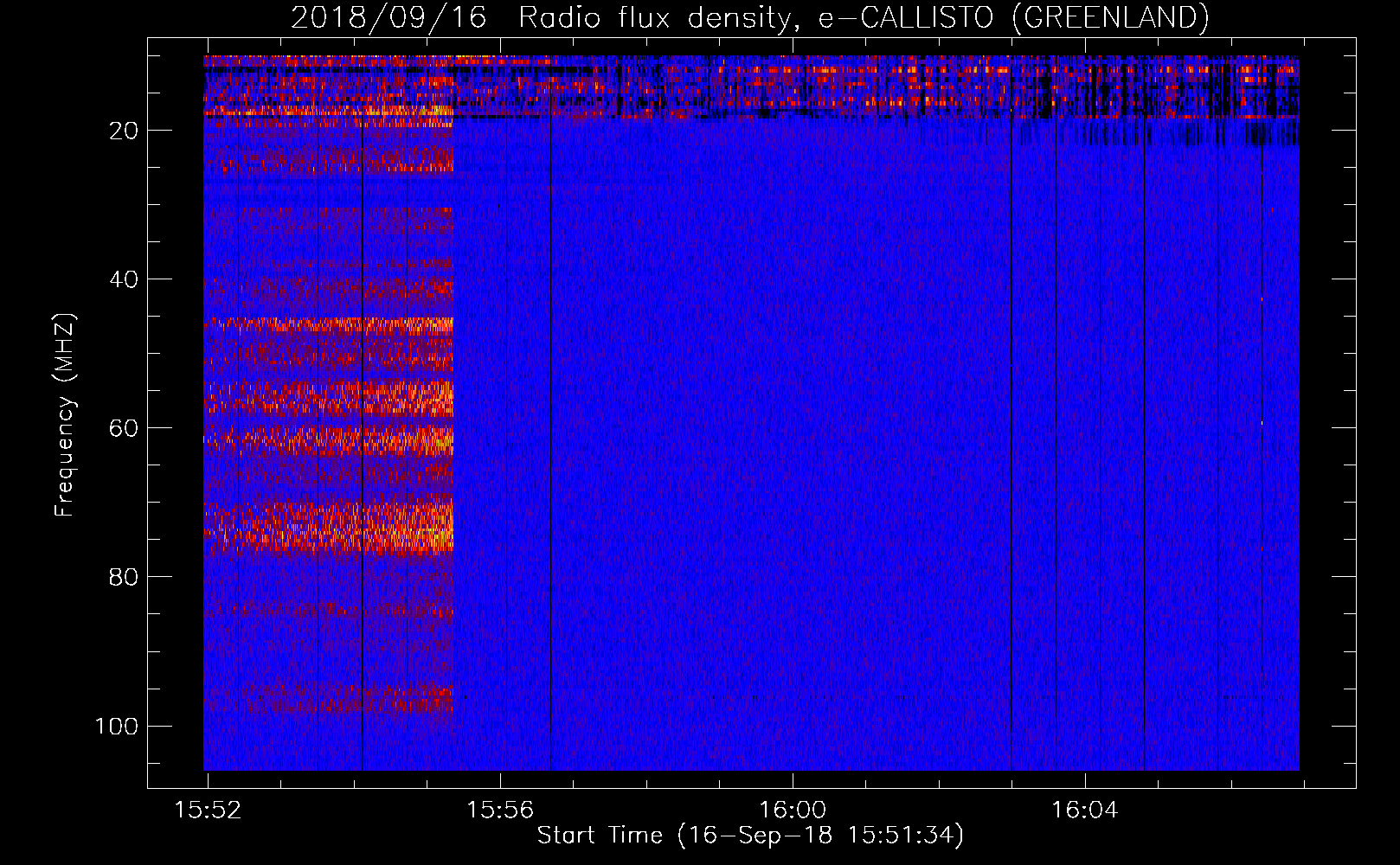The height and width of the screenshot is (865, 1400).
Task: Click the 16:00 time tick label
Action: coord(793,811)
